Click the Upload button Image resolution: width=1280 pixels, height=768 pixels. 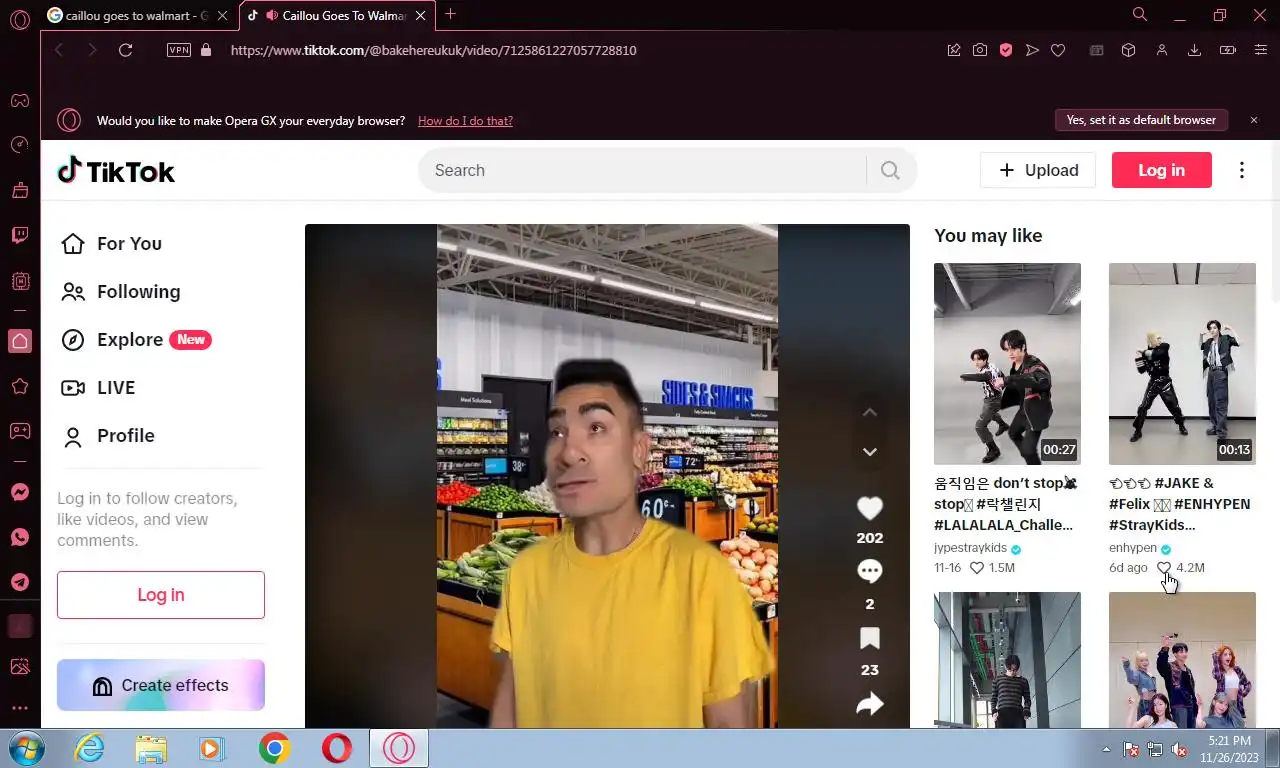tap(1038, 170)
